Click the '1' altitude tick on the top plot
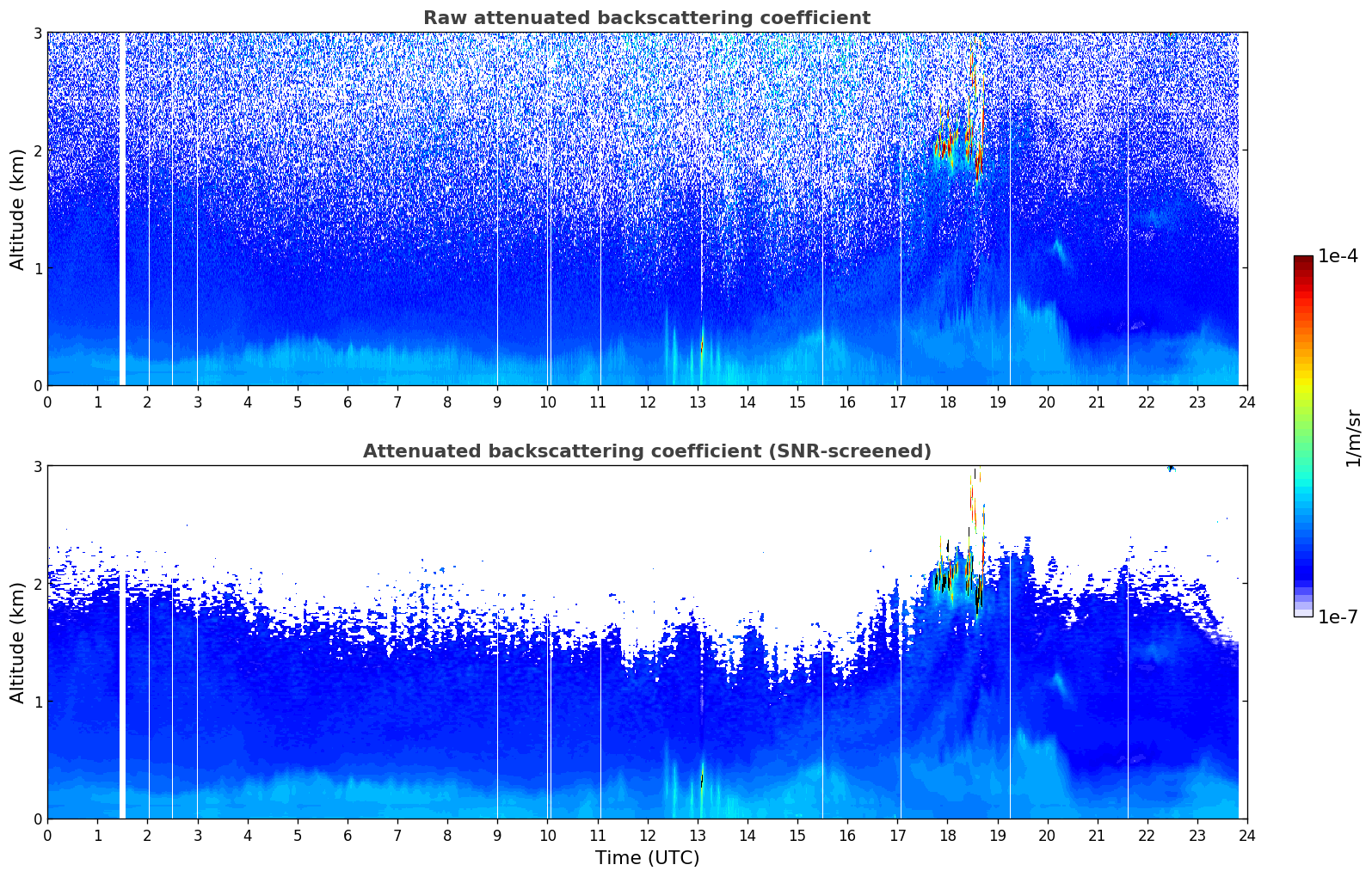Viewport: 1372px width, 877px height. point(38,268)
